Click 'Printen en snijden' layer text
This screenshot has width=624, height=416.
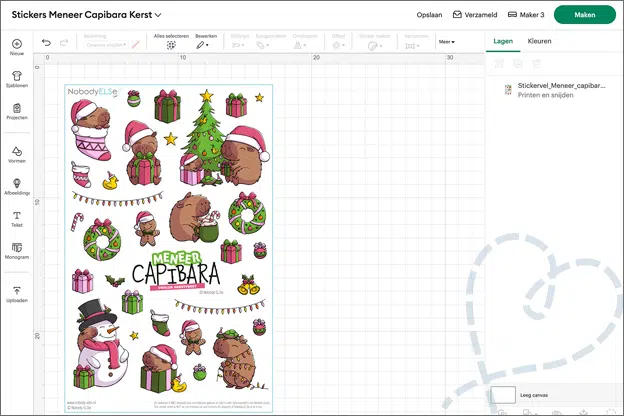545,95
